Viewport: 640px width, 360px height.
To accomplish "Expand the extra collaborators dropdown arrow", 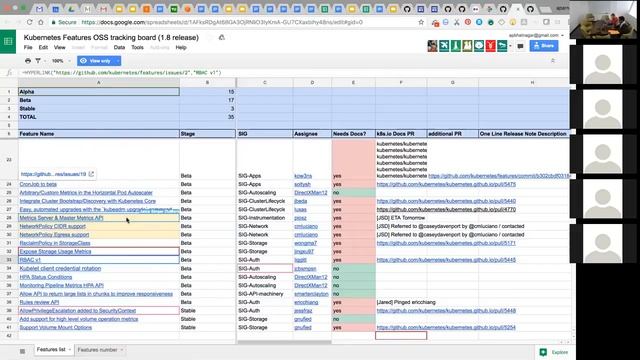I will [510, 46].
